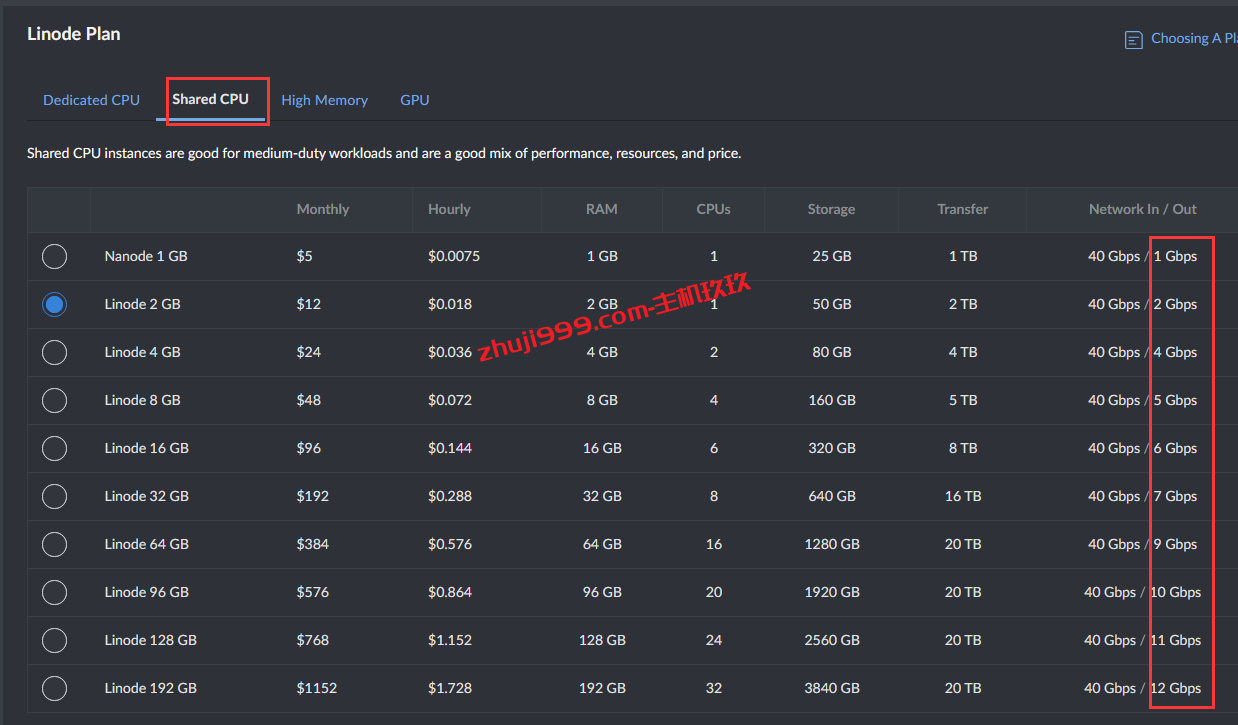
Task: Click the 3840 GB storage value
Action: pos(832,688)
